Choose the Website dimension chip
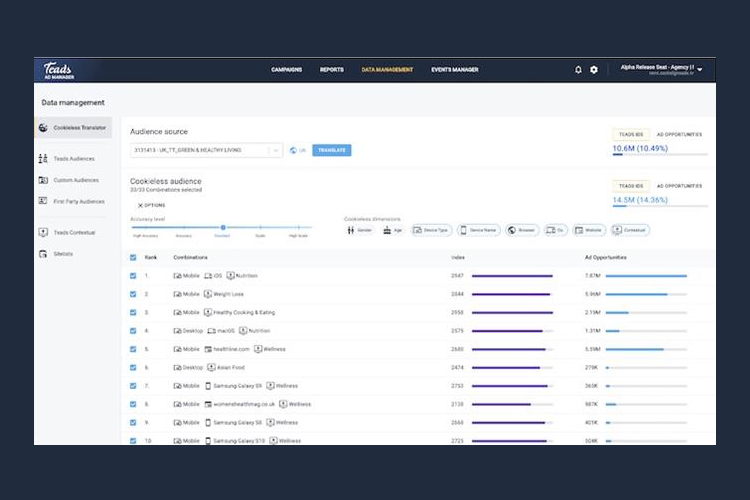 click(x=591, y=230)
